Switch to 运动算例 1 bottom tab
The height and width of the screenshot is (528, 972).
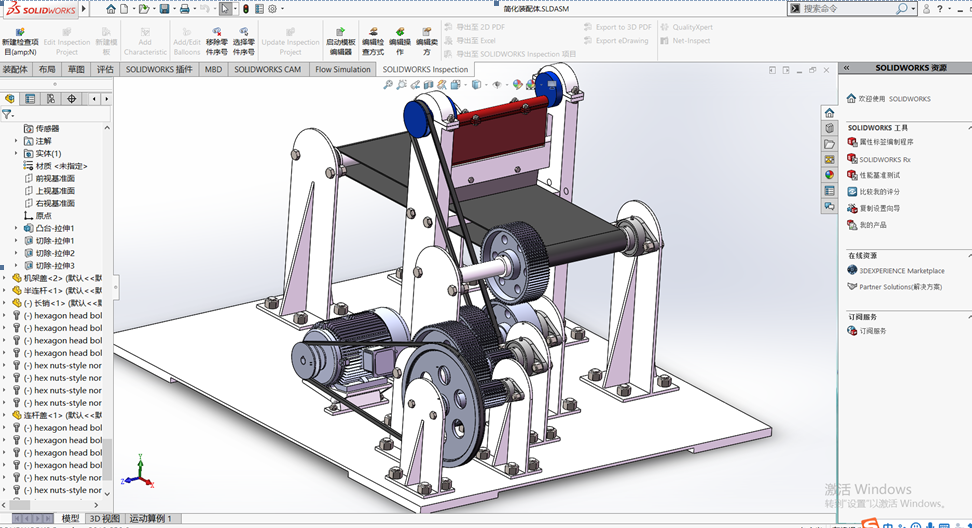(x=151, y=518)
